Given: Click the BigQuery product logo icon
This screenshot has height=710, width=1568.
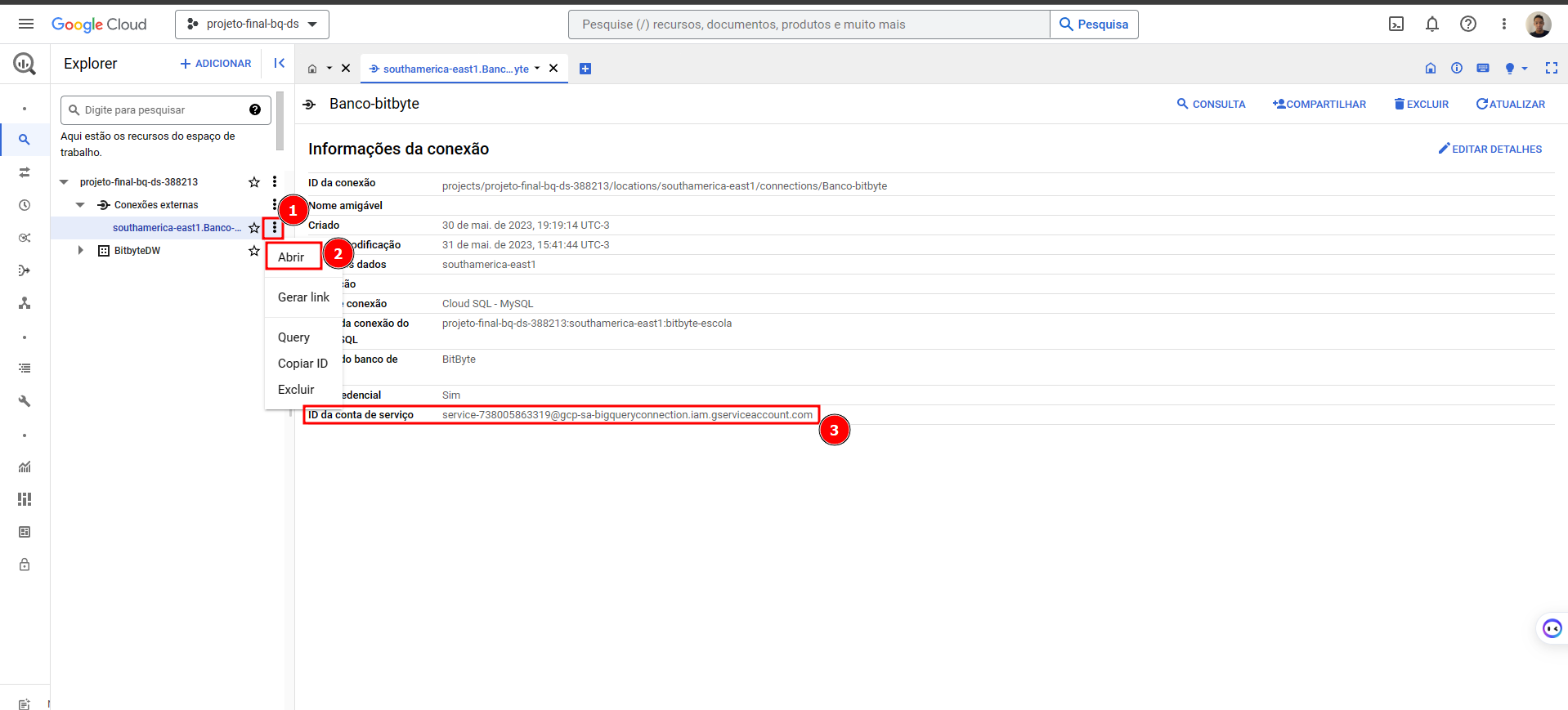Looking at the screenshot, I should (x=25, y=63).
